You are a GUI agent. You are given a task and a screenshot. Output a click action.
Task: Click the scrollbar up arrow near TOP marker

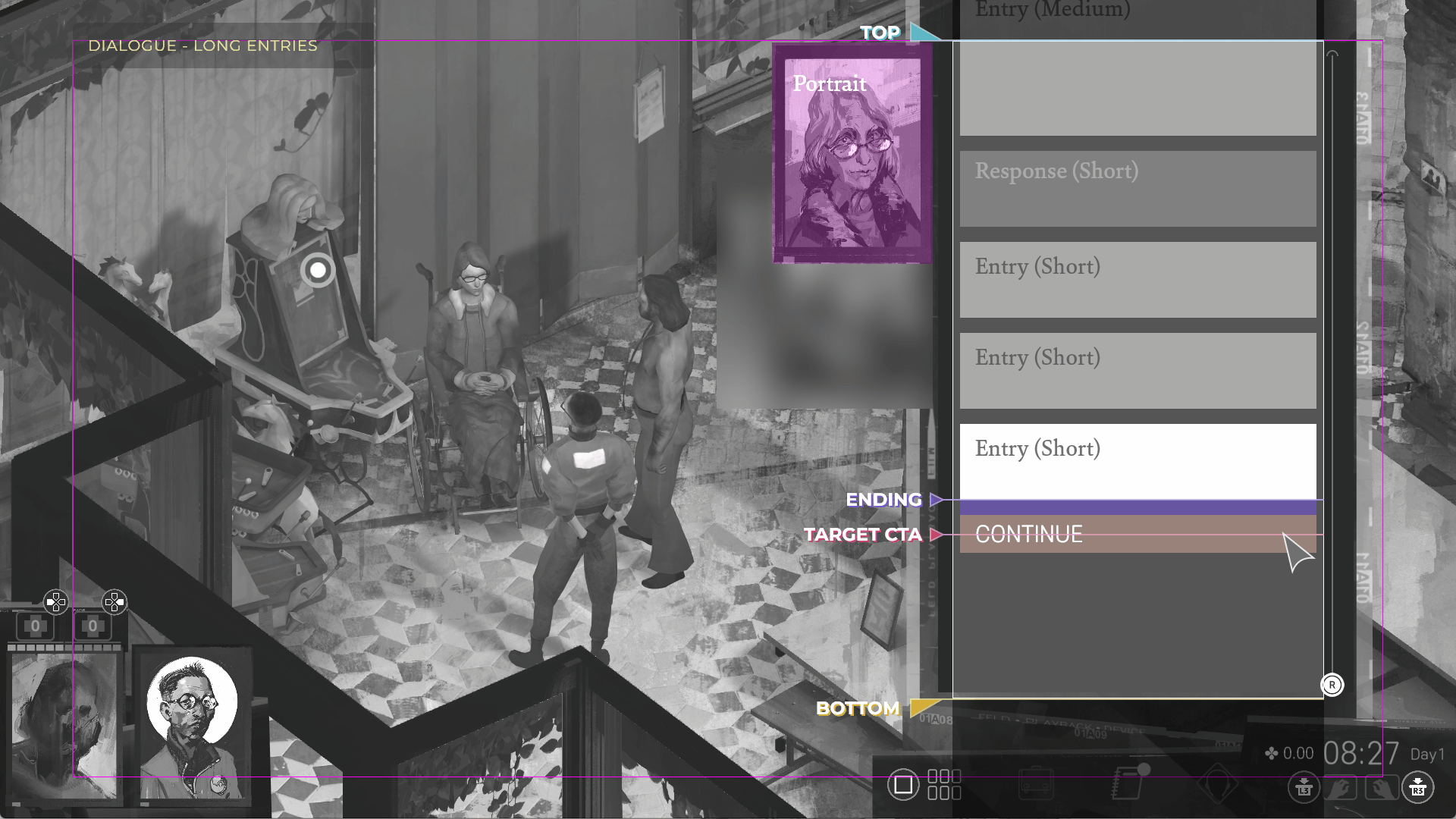[x=1332, y=55]
